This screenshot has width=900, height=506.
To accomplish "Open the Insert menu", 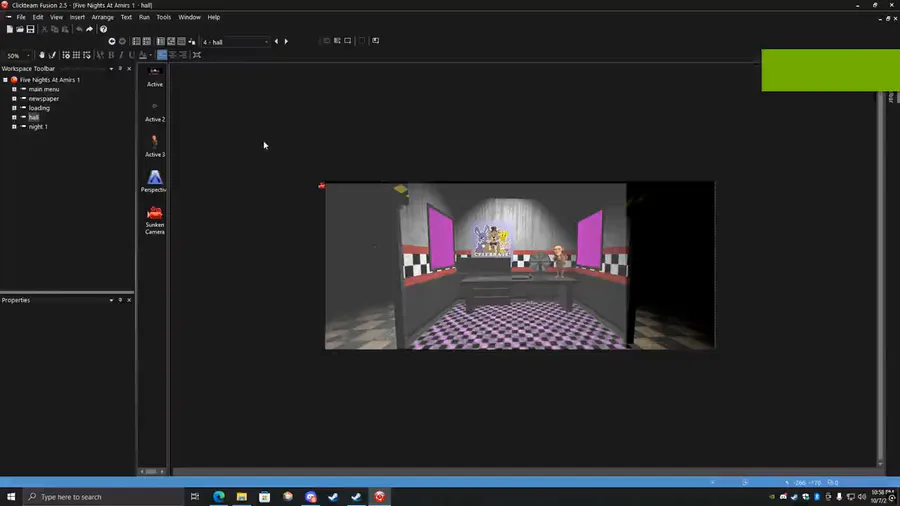I will [77, 17].
